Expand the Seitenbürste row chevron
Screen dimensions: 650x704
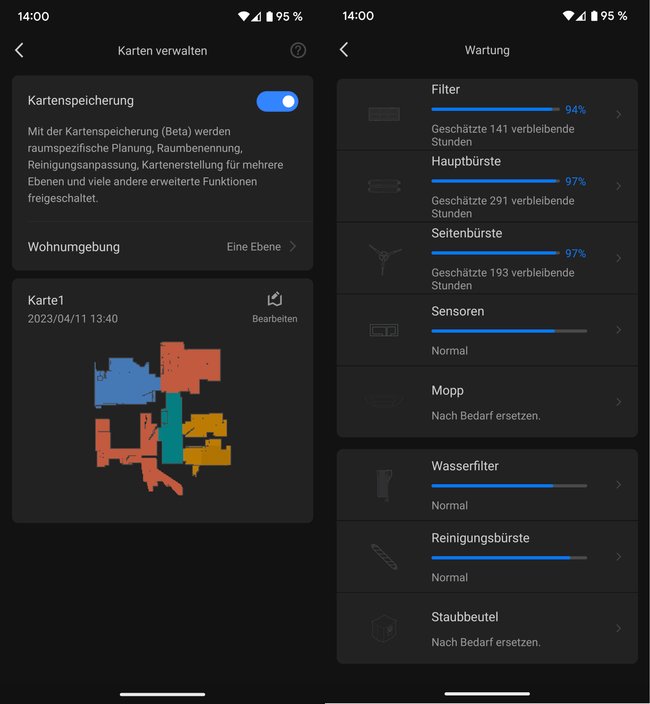tap(619, 258)
